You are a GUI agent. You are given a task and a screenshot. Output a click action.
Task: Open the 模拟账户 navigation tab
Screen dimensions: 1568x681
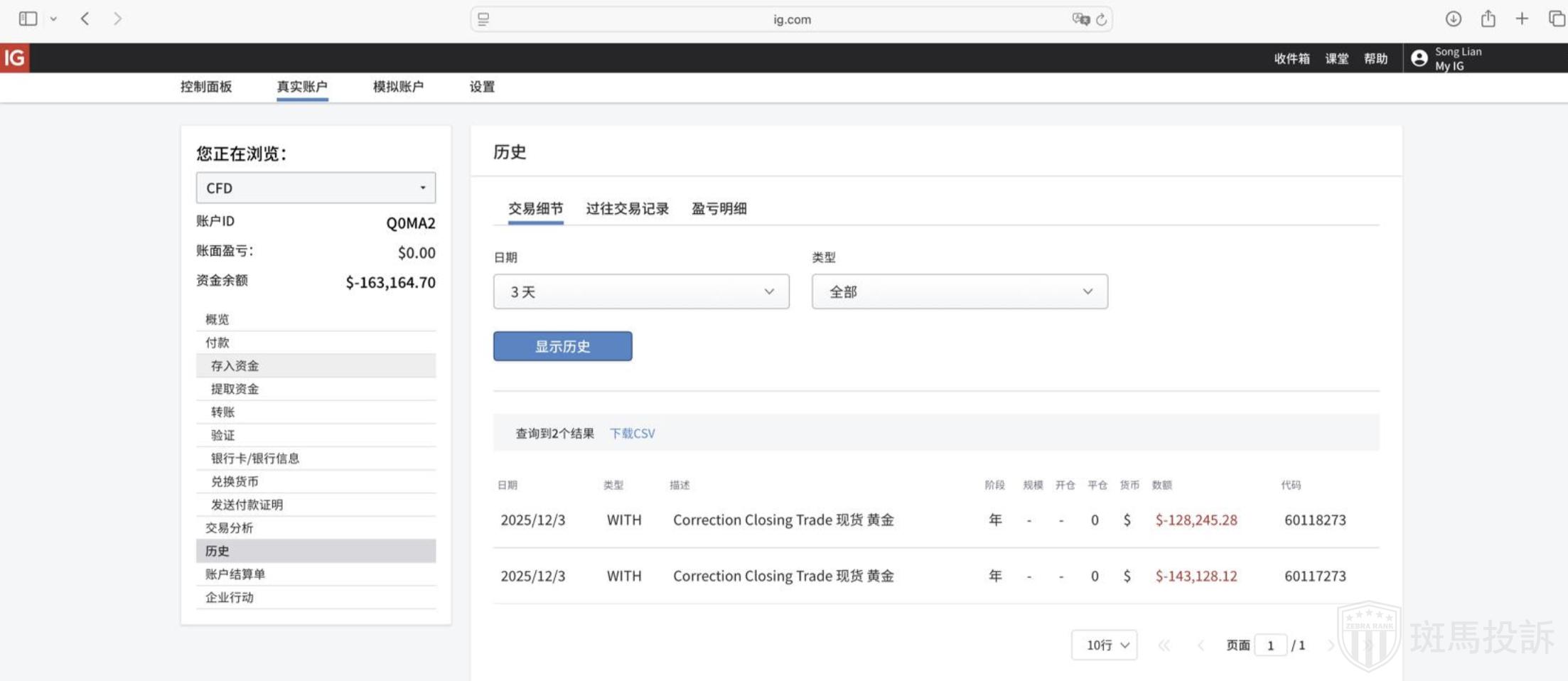(x=398, y=87)
